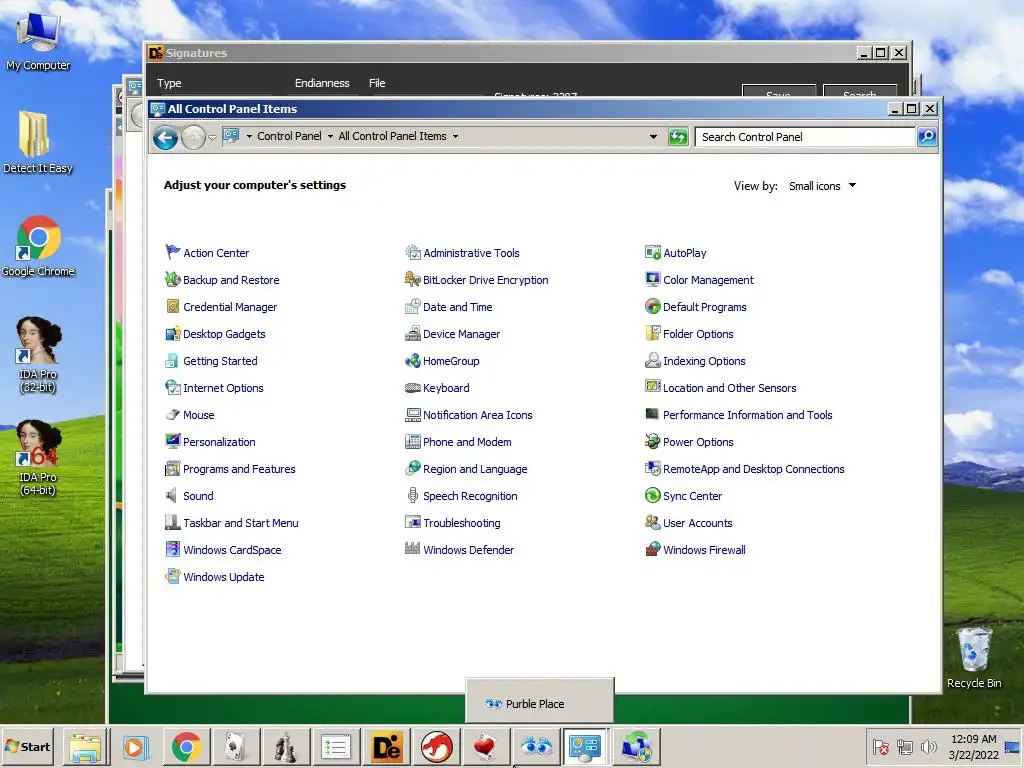Expand the root location arrow in address bar
1024x768 pixels.
pos(249,136)
